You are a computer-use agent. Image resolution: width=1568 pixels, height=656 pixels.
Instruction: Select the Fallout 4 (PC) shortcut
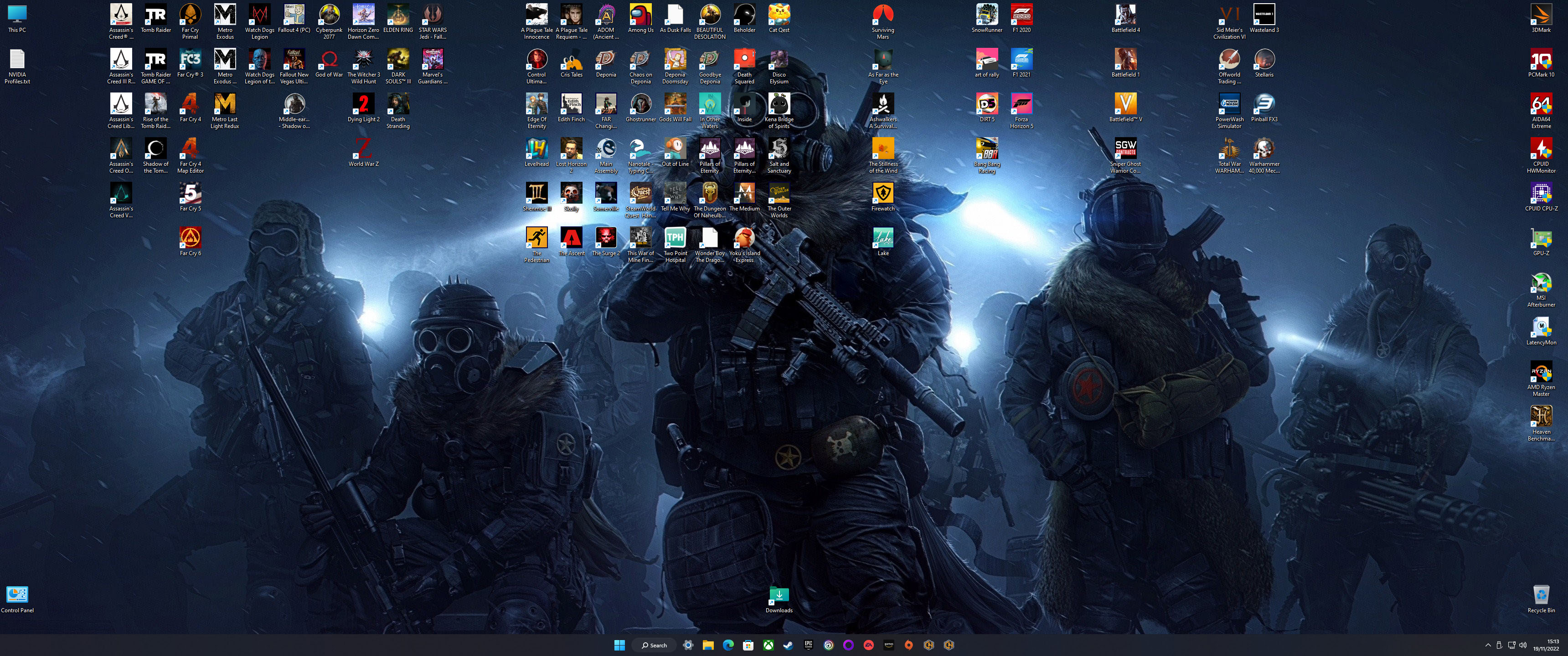(x=294, y=19)
